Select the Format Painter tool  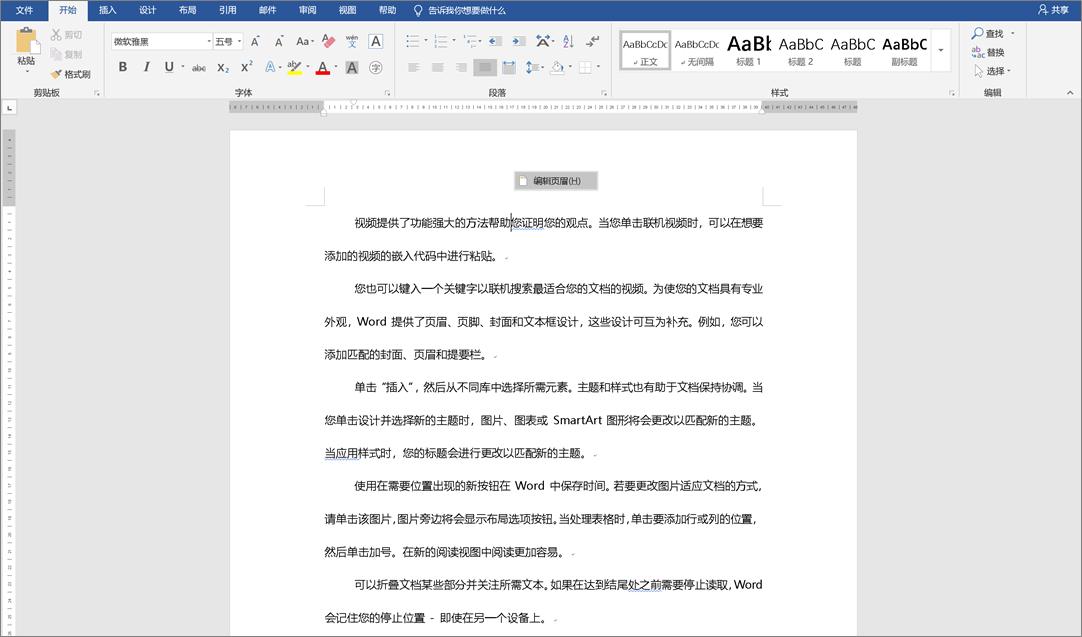70,73
